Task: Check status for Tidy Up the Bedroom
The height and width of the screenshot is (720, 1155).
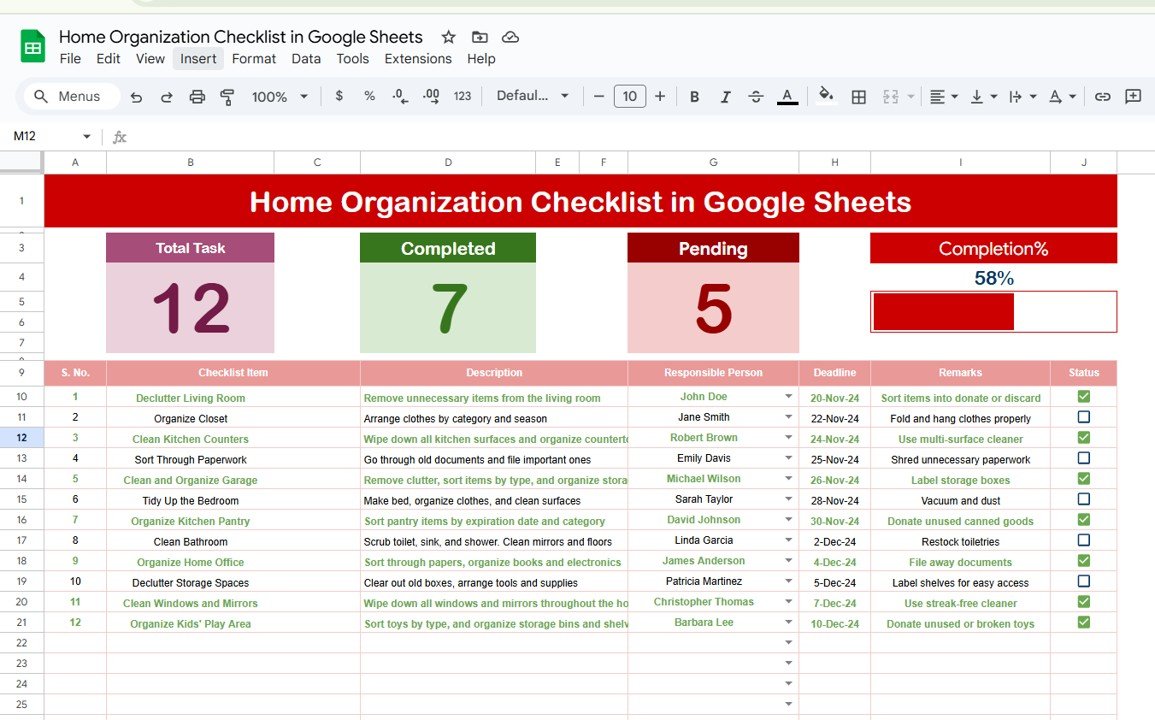Action: click(x=1084, y=499)
